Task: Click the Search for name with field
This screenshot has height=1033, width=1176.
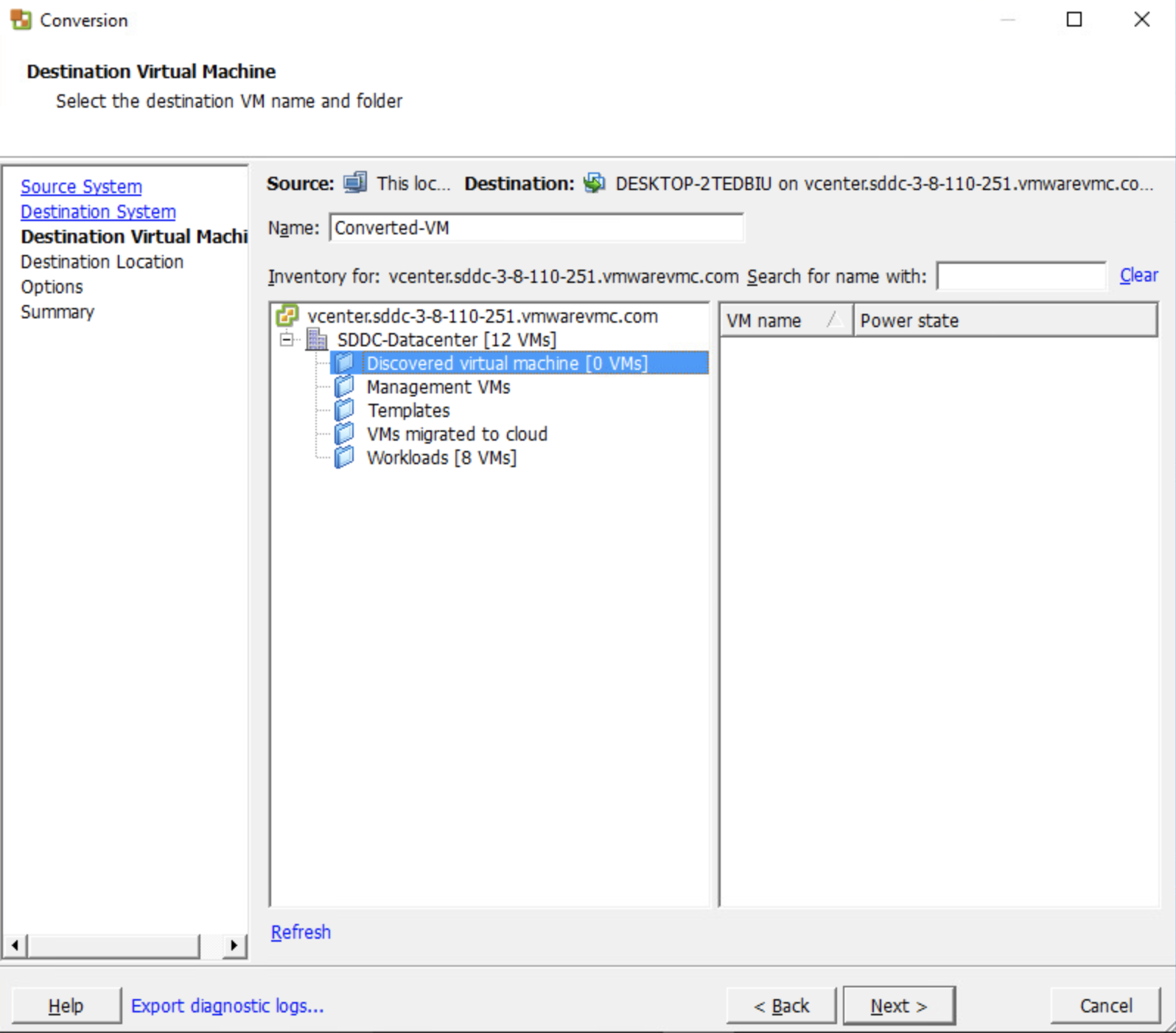Action: [1021, 276]
